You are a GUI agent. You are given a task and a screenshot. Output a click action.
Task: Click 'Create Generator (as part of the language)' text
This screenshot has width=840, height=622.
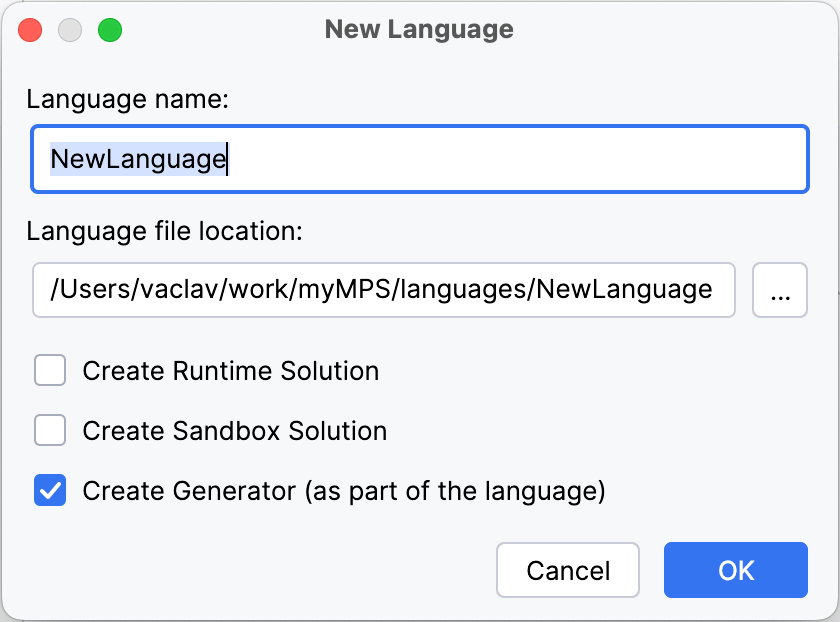pos(344,491)
